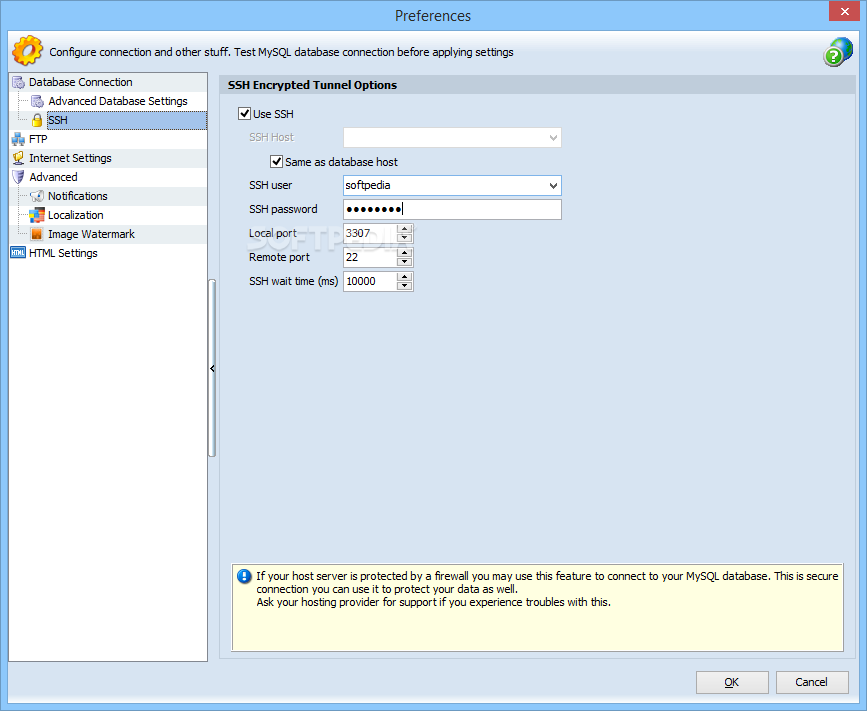Uncheck the Use SSH checkbox
The width and height of the screenshot is (867, 711).
[x=244, y=114]
